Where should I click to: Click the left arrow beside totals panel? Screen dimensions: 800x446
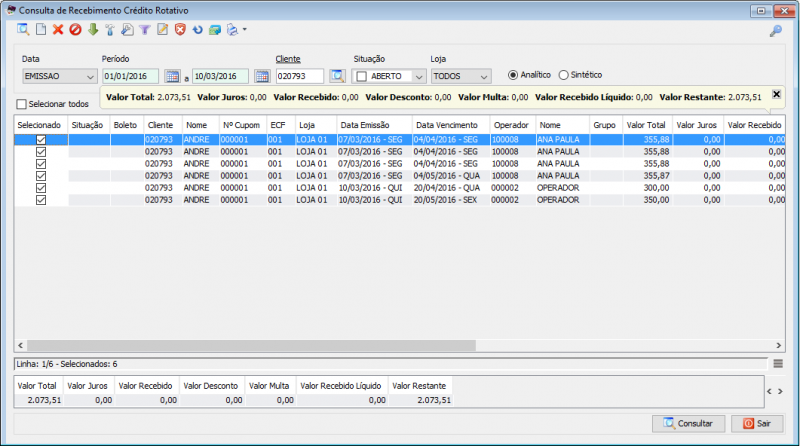pos(769,391)
